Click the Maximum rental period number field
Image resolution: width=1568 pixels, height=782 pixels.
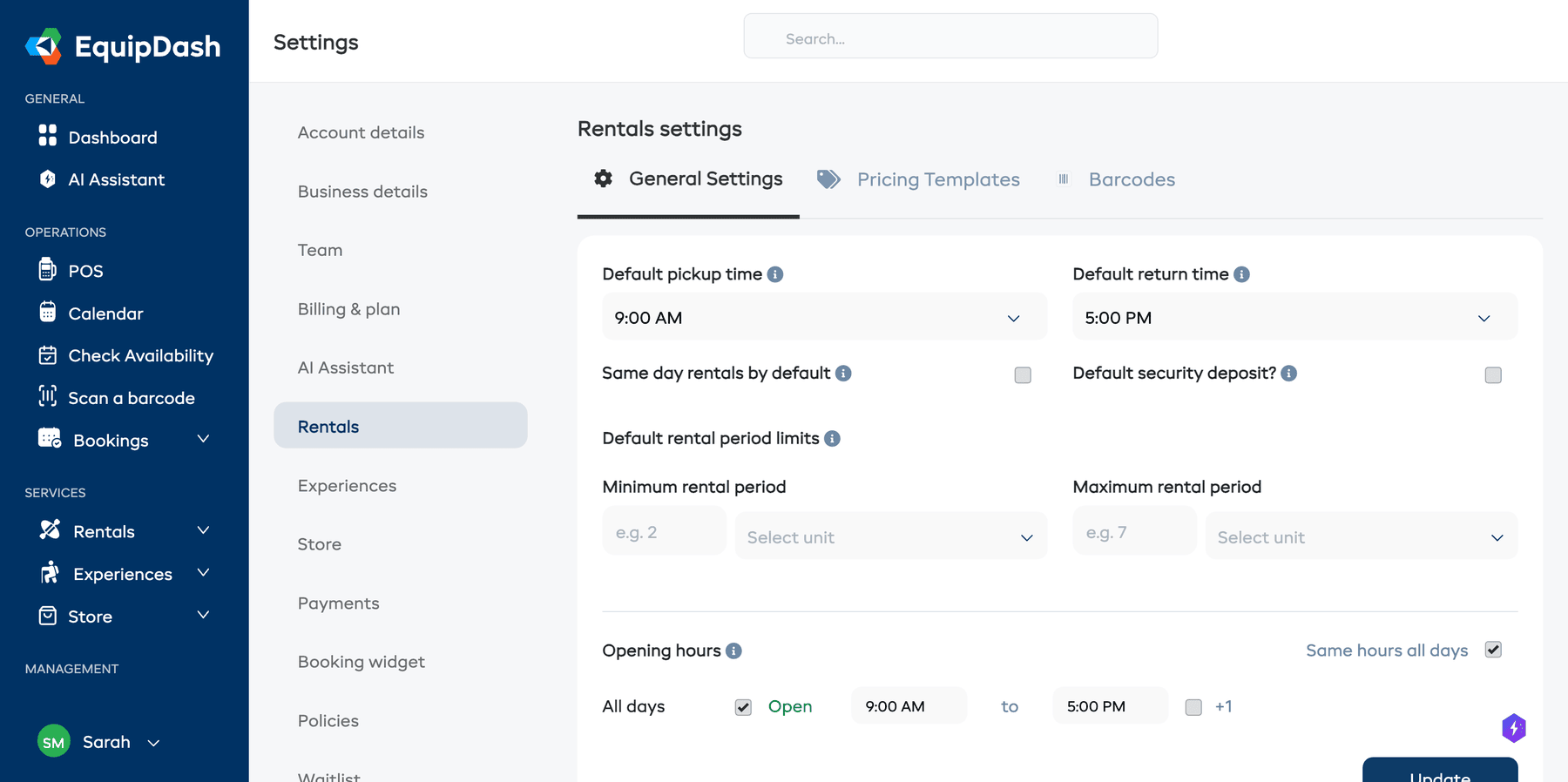[1133, 532]
